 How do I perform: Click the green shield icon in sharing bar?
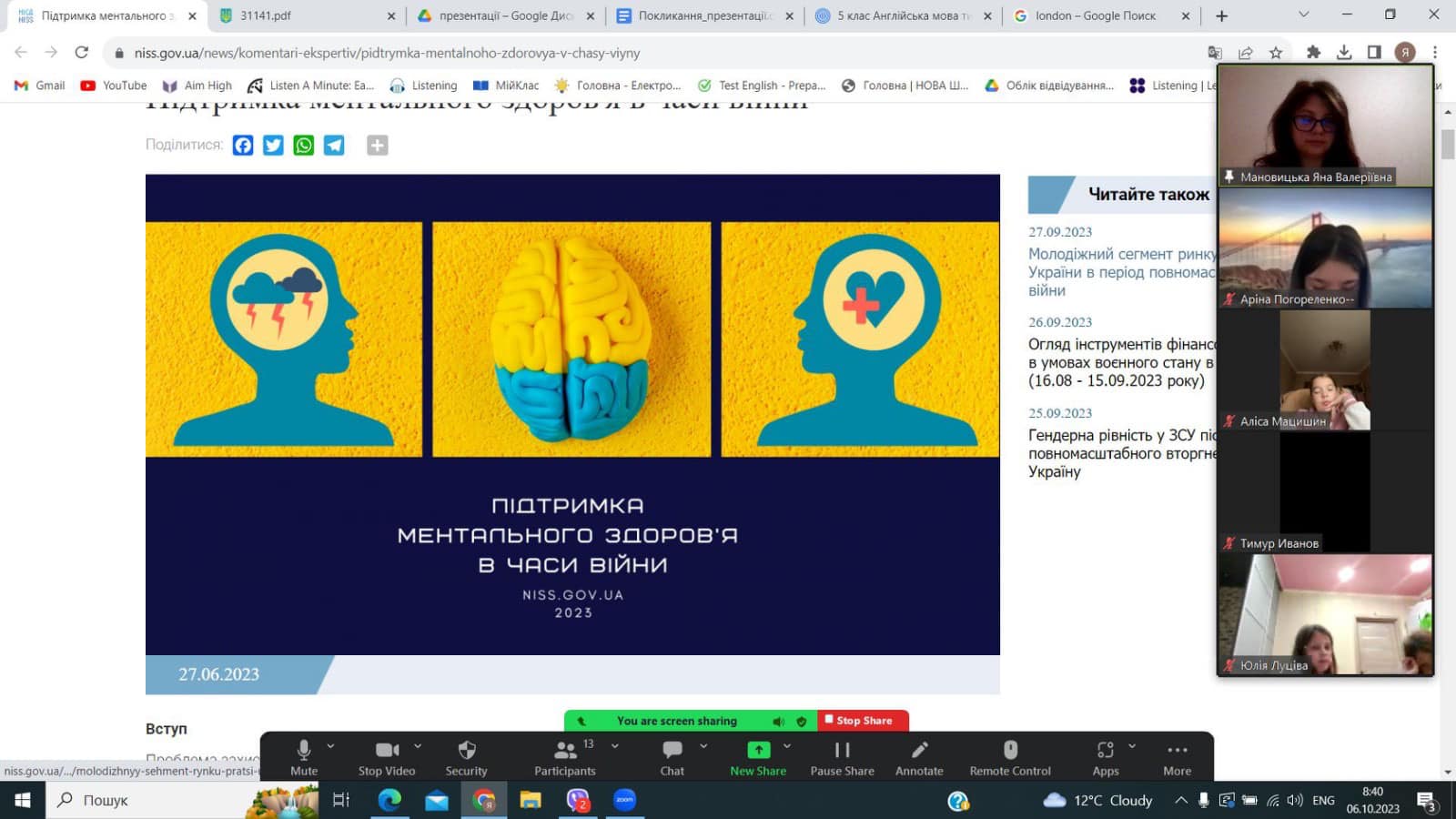pos(802,722)
